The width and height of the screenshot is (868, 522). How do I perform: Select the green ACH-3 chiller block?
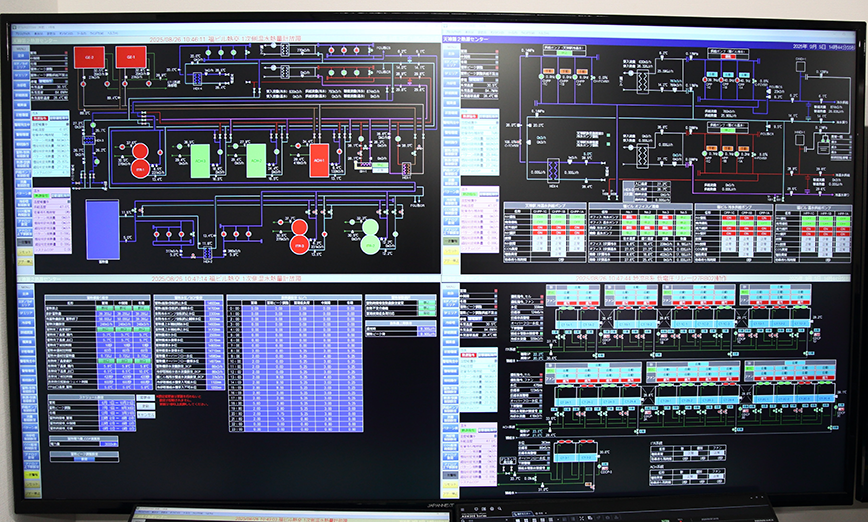(x=200, y=158)
